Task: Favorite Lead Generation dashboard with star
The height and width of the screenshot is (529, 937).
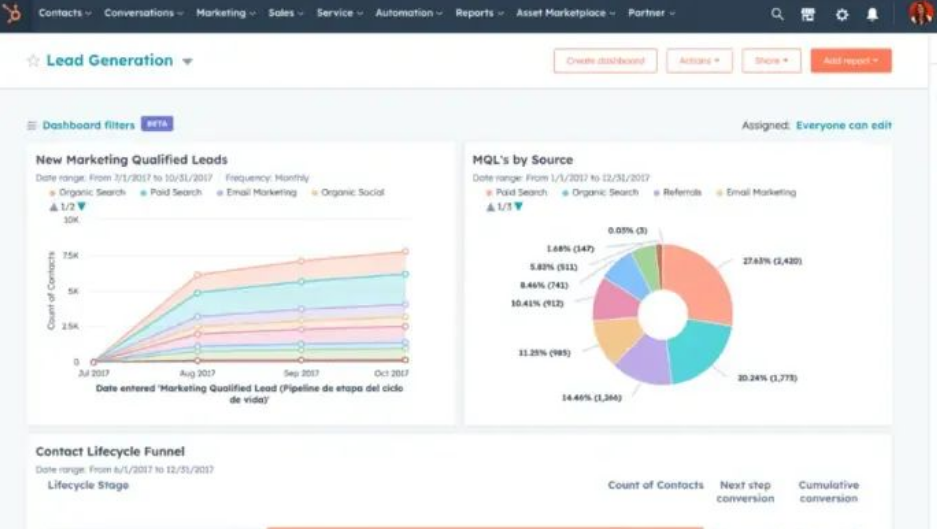Action: pos(33,61)
